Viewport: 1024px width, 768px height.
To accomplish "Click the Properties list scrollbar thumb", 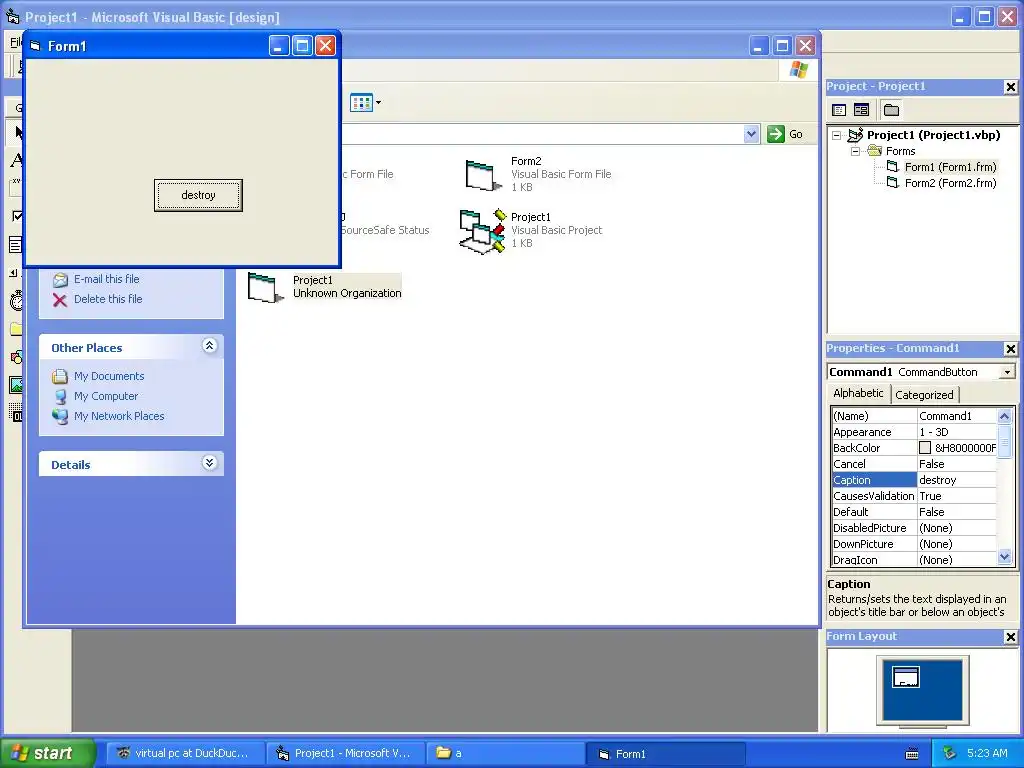I will [x=1004, y=442].
